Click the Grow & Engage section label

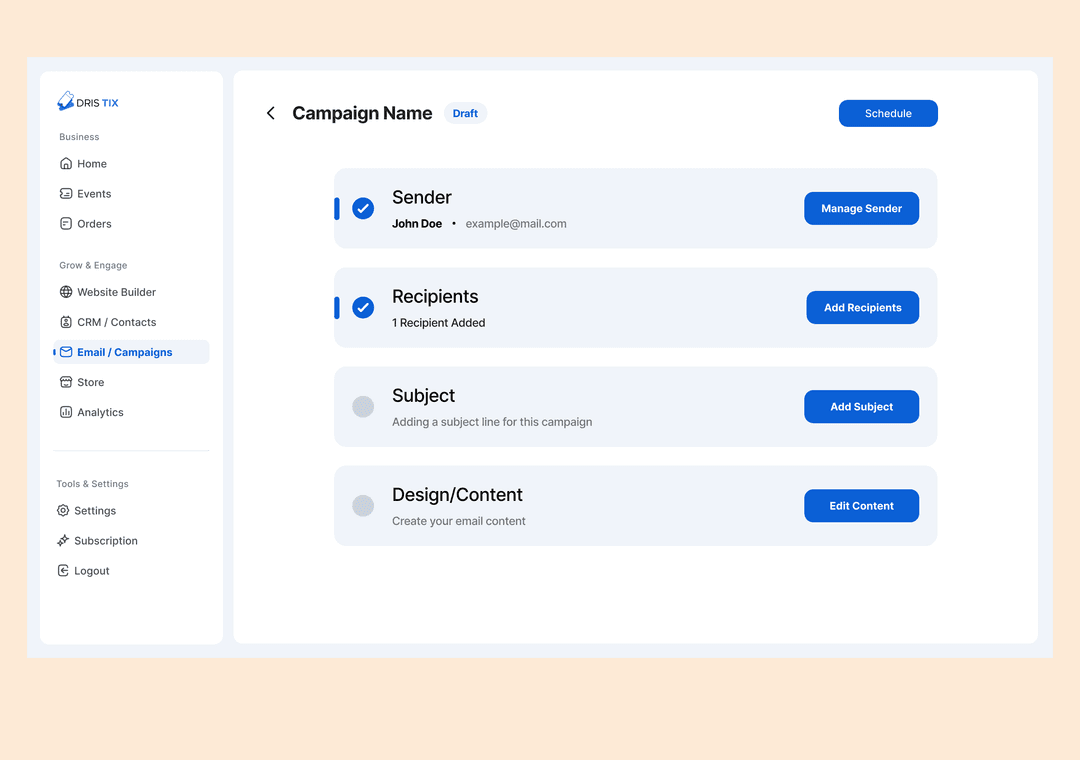(93, 265)
